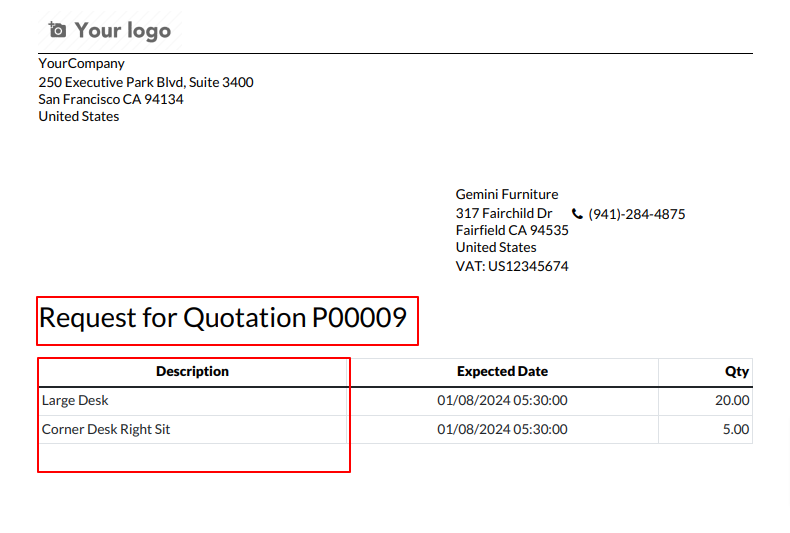Click the 20.00 quantity value
The image size is (790, 533).
click(732, 400)
